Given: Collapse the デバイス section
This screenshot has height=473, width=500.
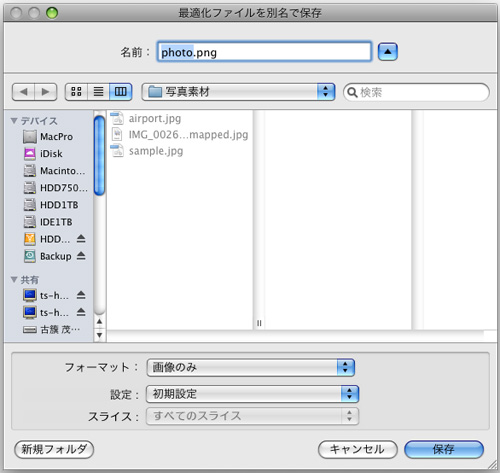Looking at the screenshot, I should (14, 120).
